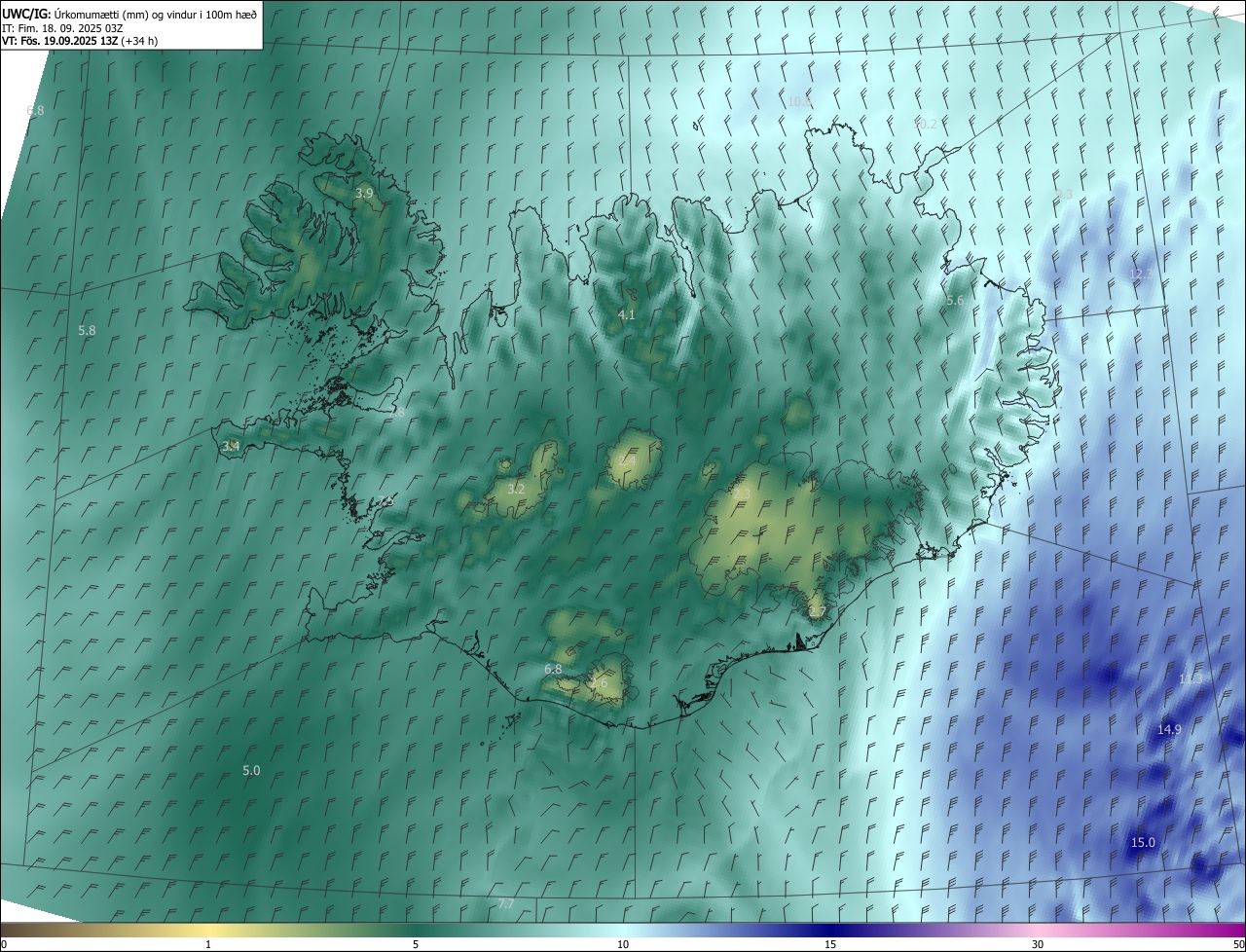1246x952 pixels.
Task: Click the 2.7 value at Vatnajökull's southern tip
Action: (817, 612)
